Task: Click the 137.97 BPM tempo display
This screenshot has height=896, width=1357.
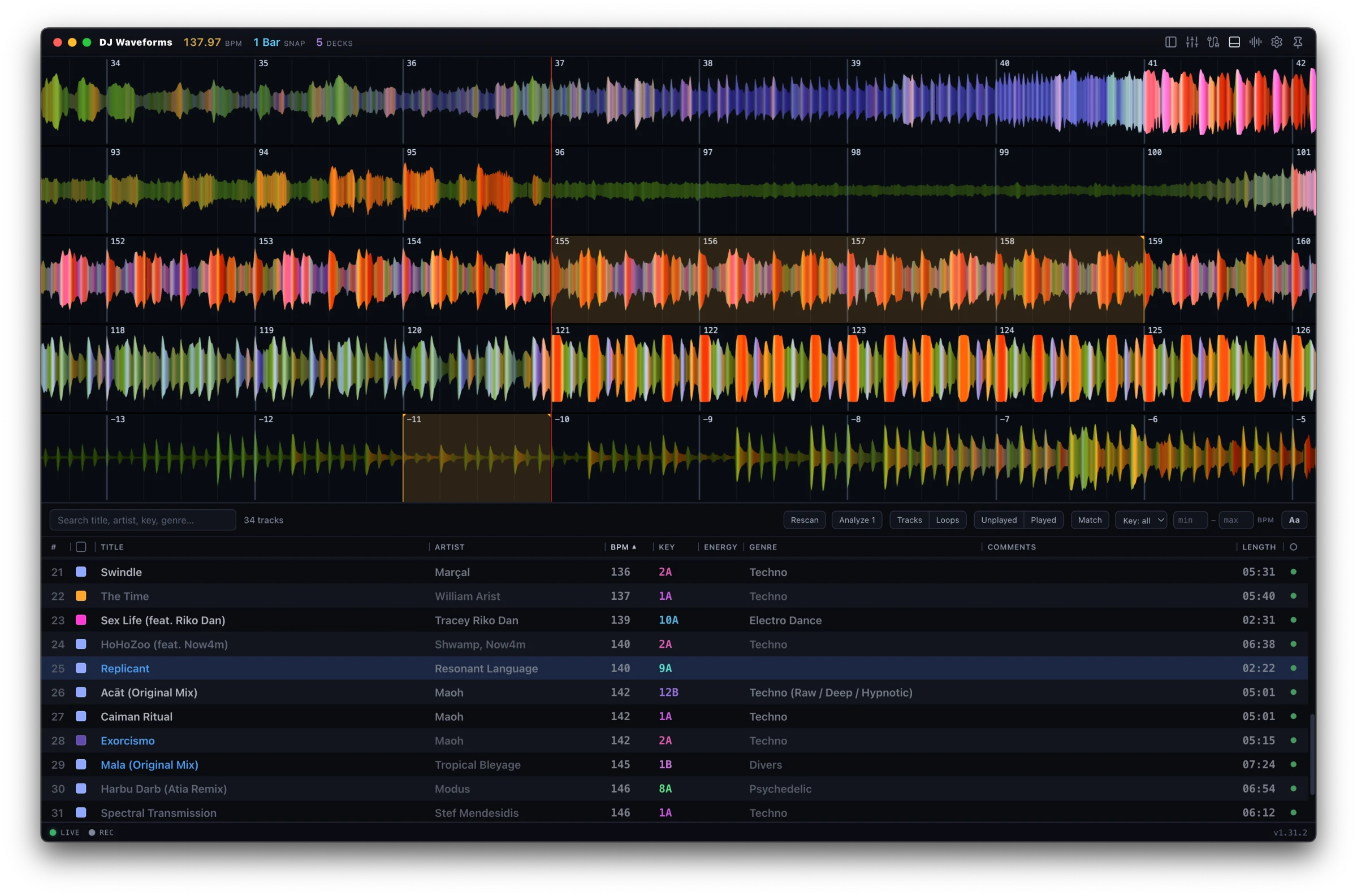Action: [212, 42]
